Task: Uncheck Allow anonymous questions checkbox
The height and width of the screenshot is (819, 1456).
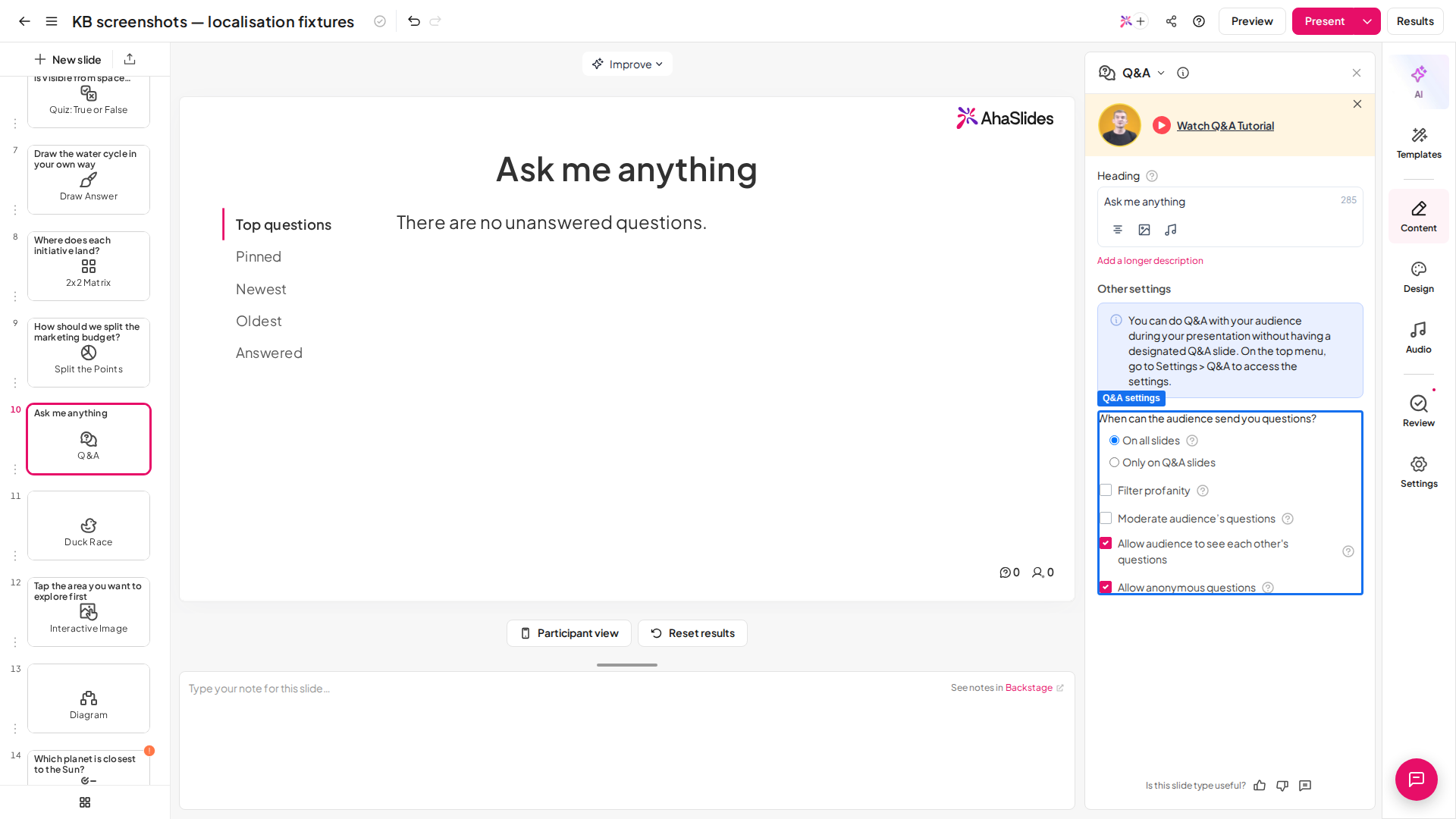Action: [x=1106, y=588]
